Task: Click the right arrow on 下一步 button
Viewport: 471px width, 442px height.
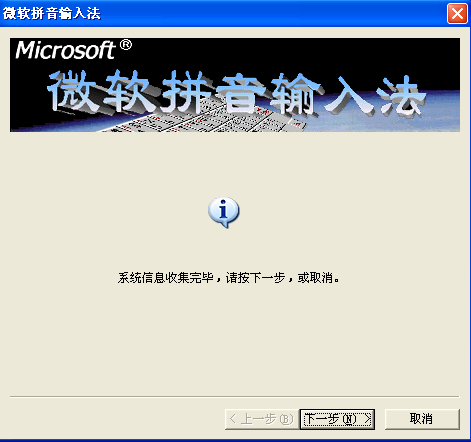Action: click(367, 419)
